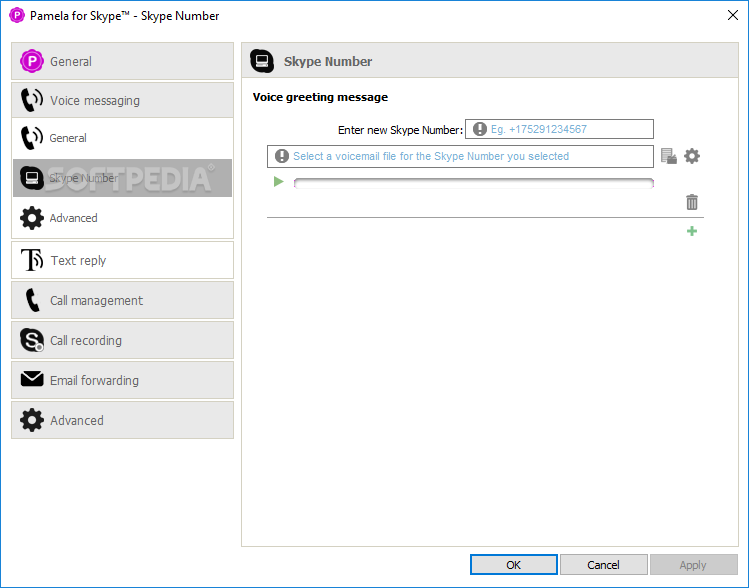Image resolution: width=749 pixels, height=588 pixels.
Task: Open the General settings section
Action: pos(122,61)
